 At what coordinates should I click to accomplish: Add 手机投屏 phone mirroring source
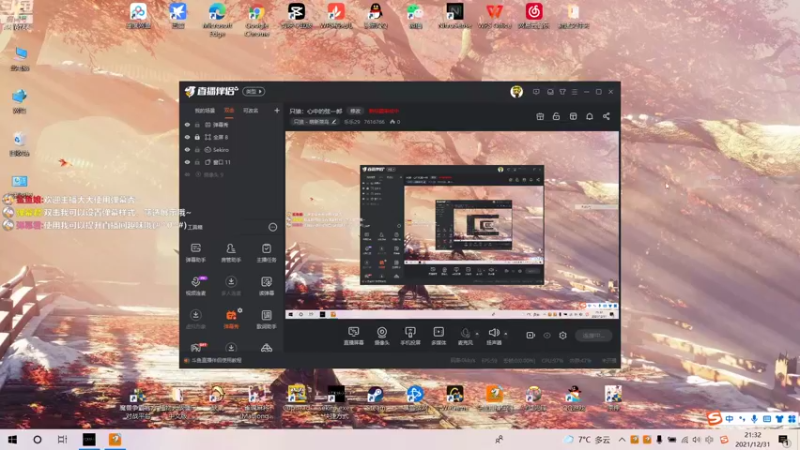410,336
